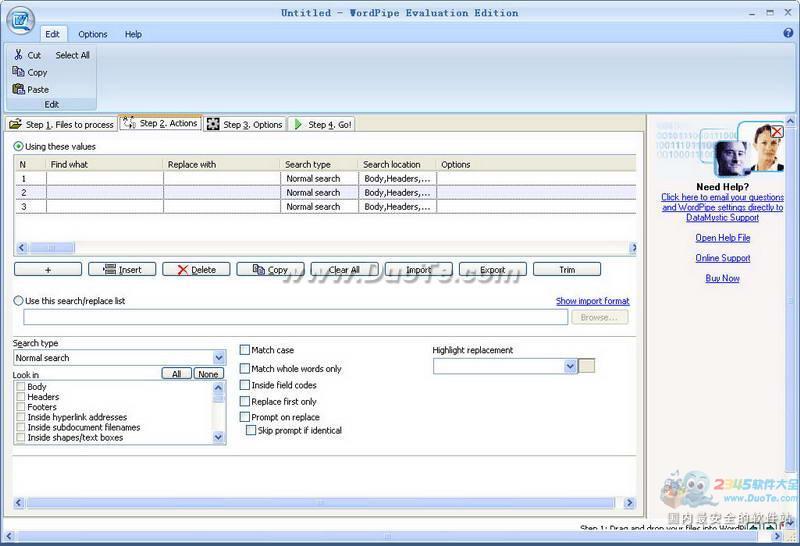Click the Clear All button
The width and height of the screenshot is (800, 546).
click(344, 269)
